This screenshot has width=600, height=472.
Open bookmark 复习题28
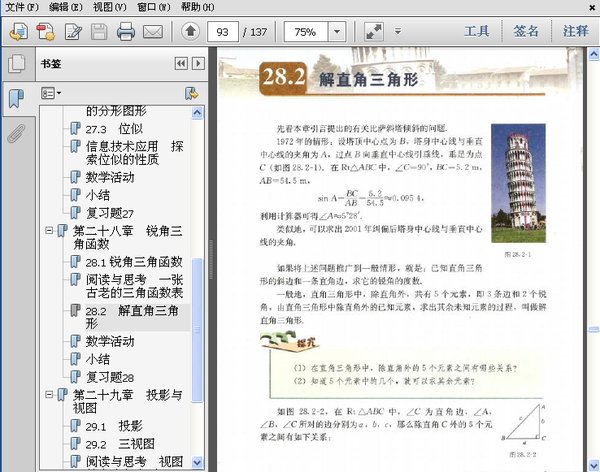pyautogui.click(x=109, y=377)
